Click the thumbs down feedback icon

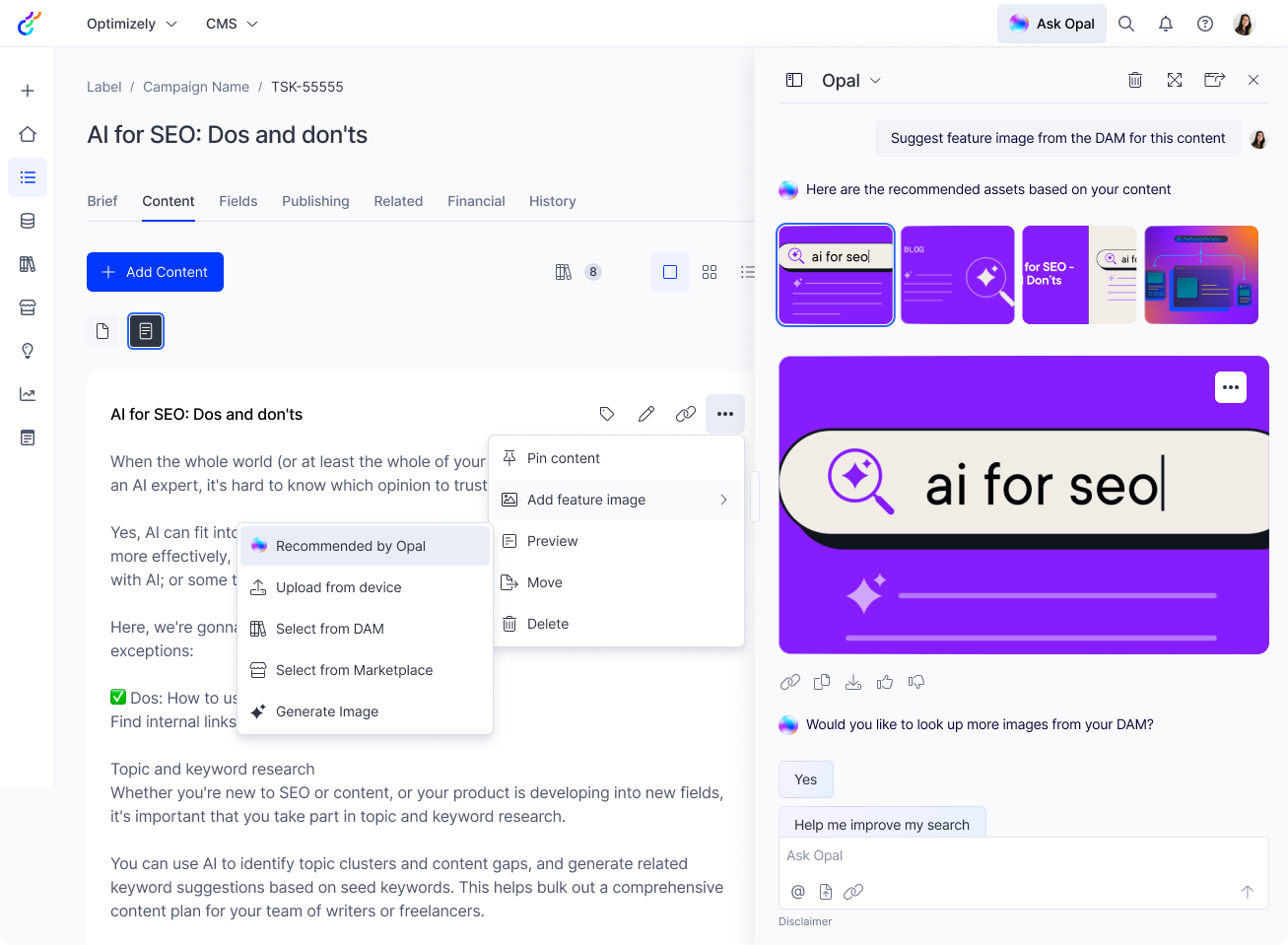pyautogui.click(x=916, y=682)
